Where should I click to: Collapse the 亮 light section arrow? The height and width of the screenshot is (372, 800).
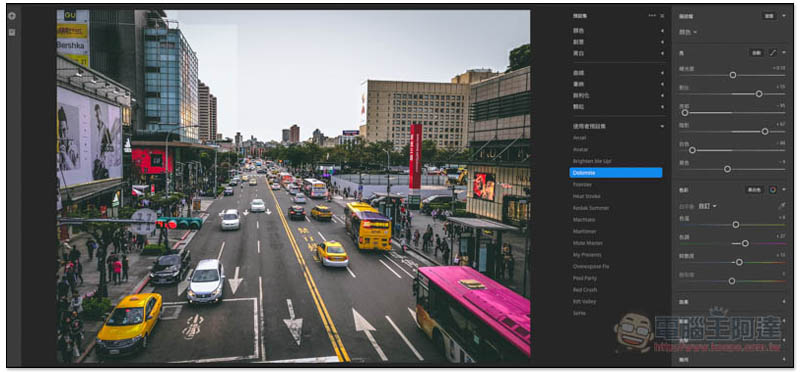coord(784,53)
